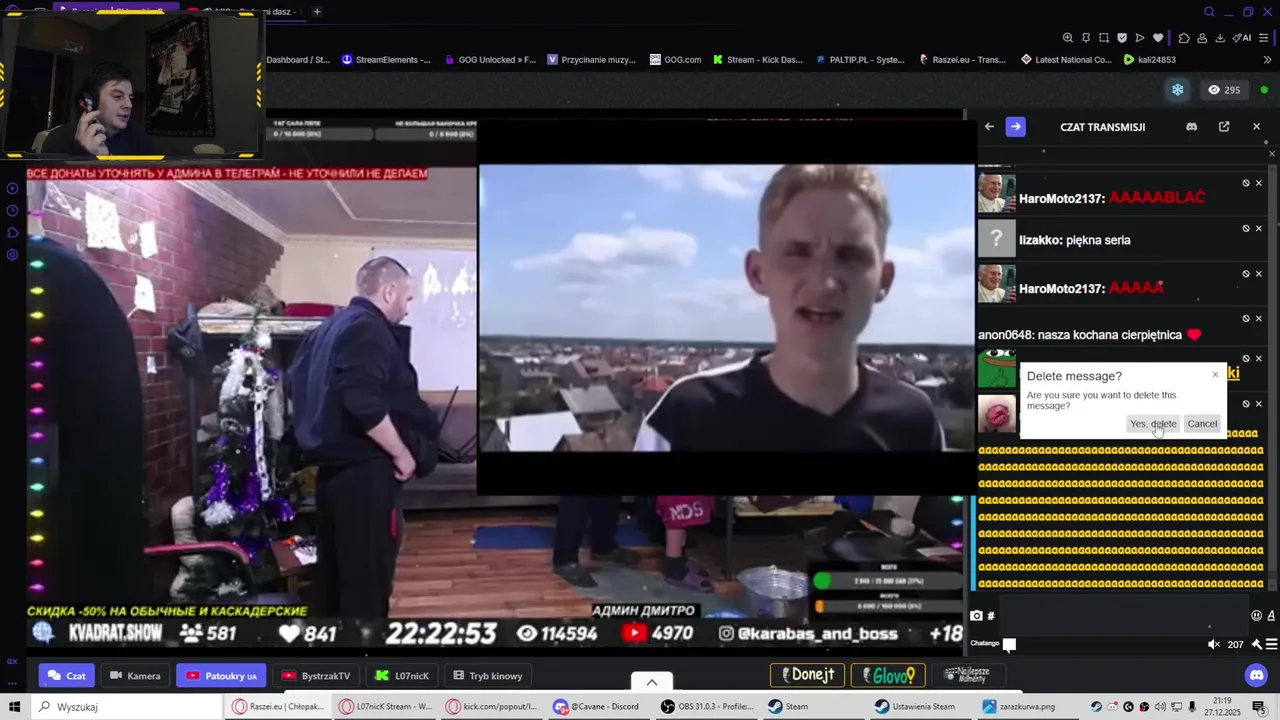Enable Tryb kinowy theater mode

488,676
